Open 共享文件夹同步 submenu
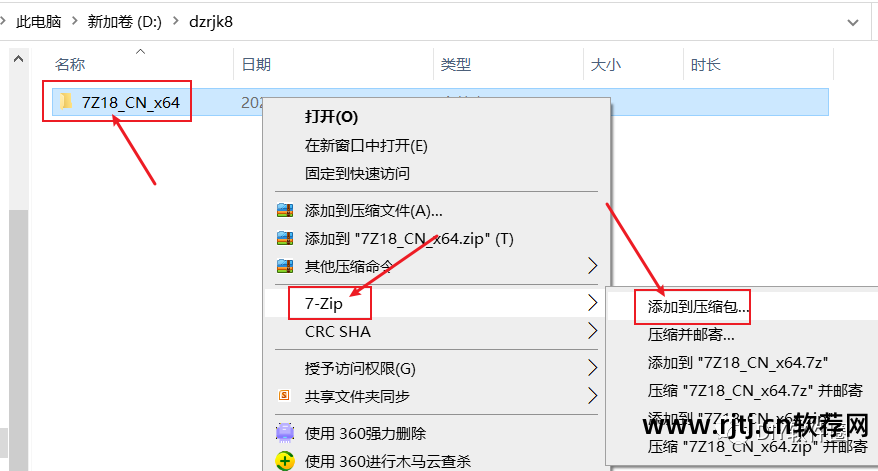The width and height of the screenshot is (878, 471). 357,397
